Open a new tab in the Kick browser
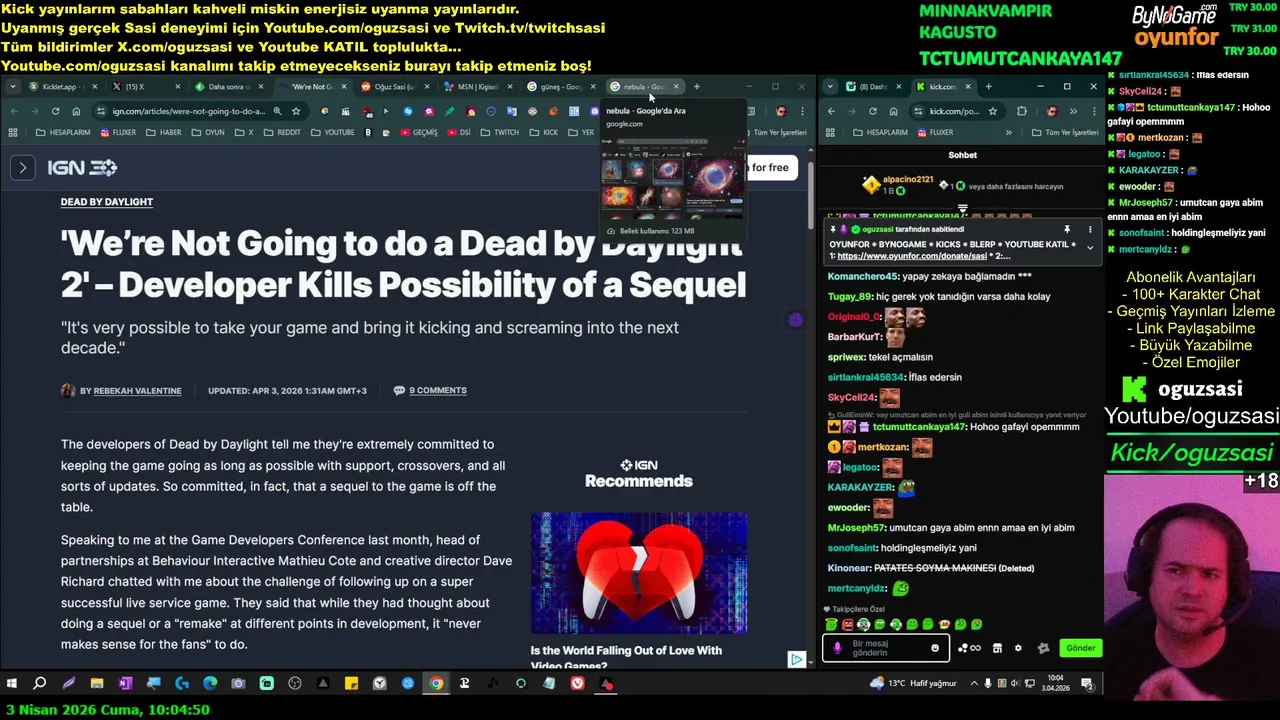1280x720 pixels. click(x=989, y=87)
